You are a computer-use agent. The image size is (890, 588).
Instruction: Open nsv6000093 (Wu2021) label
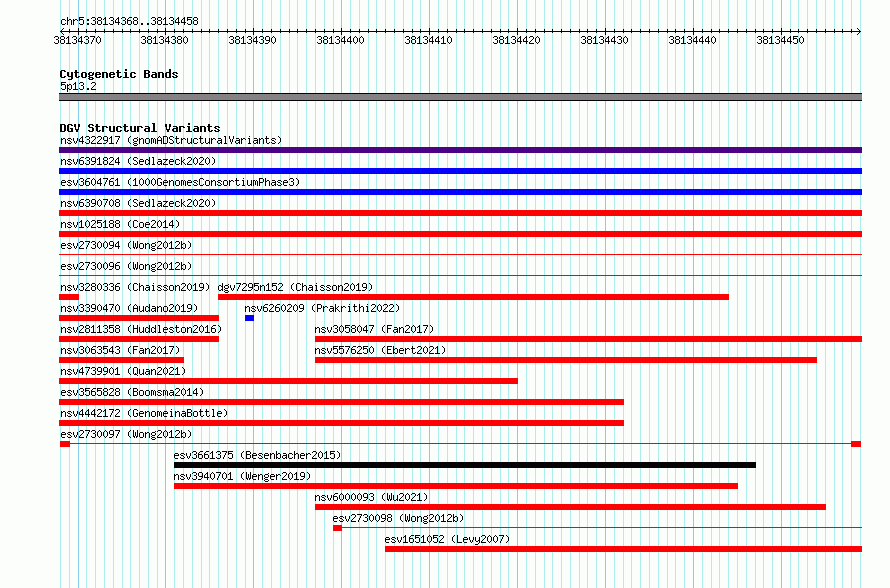(371, 497)
